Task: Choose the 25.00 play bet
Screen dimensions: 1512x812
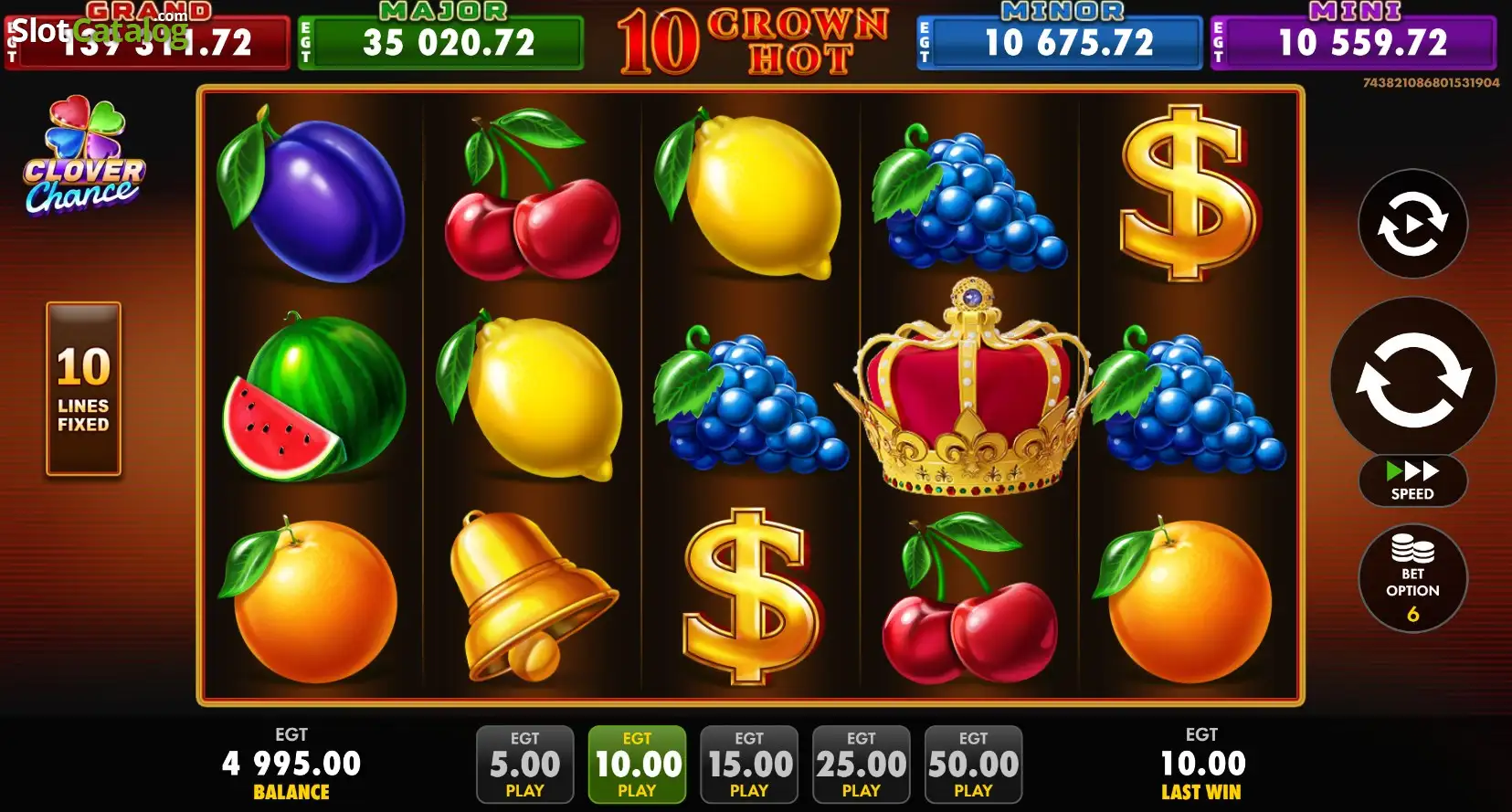Action: [x=862, y=765]
